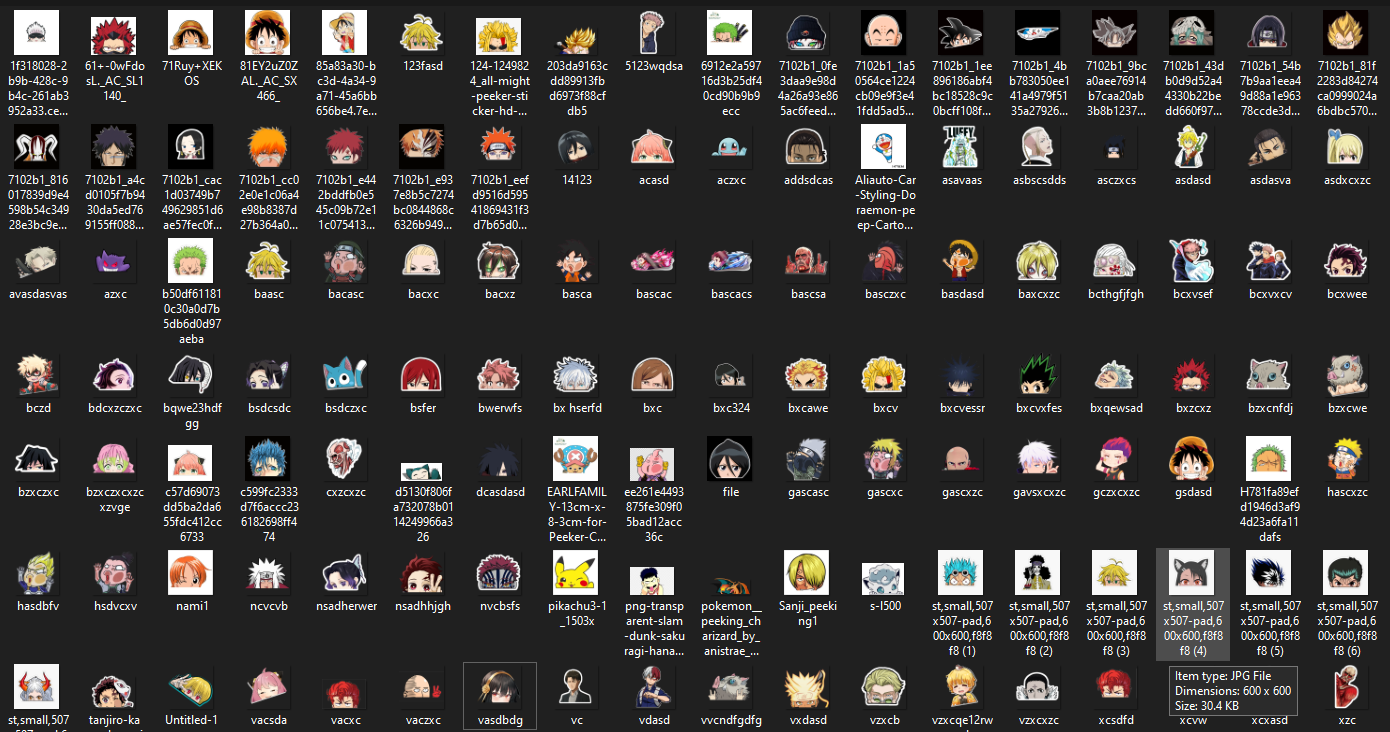Select the file name 'cxzcxzc'
This screenshot has height=732, width=1390.
click(x=346, y=492)
